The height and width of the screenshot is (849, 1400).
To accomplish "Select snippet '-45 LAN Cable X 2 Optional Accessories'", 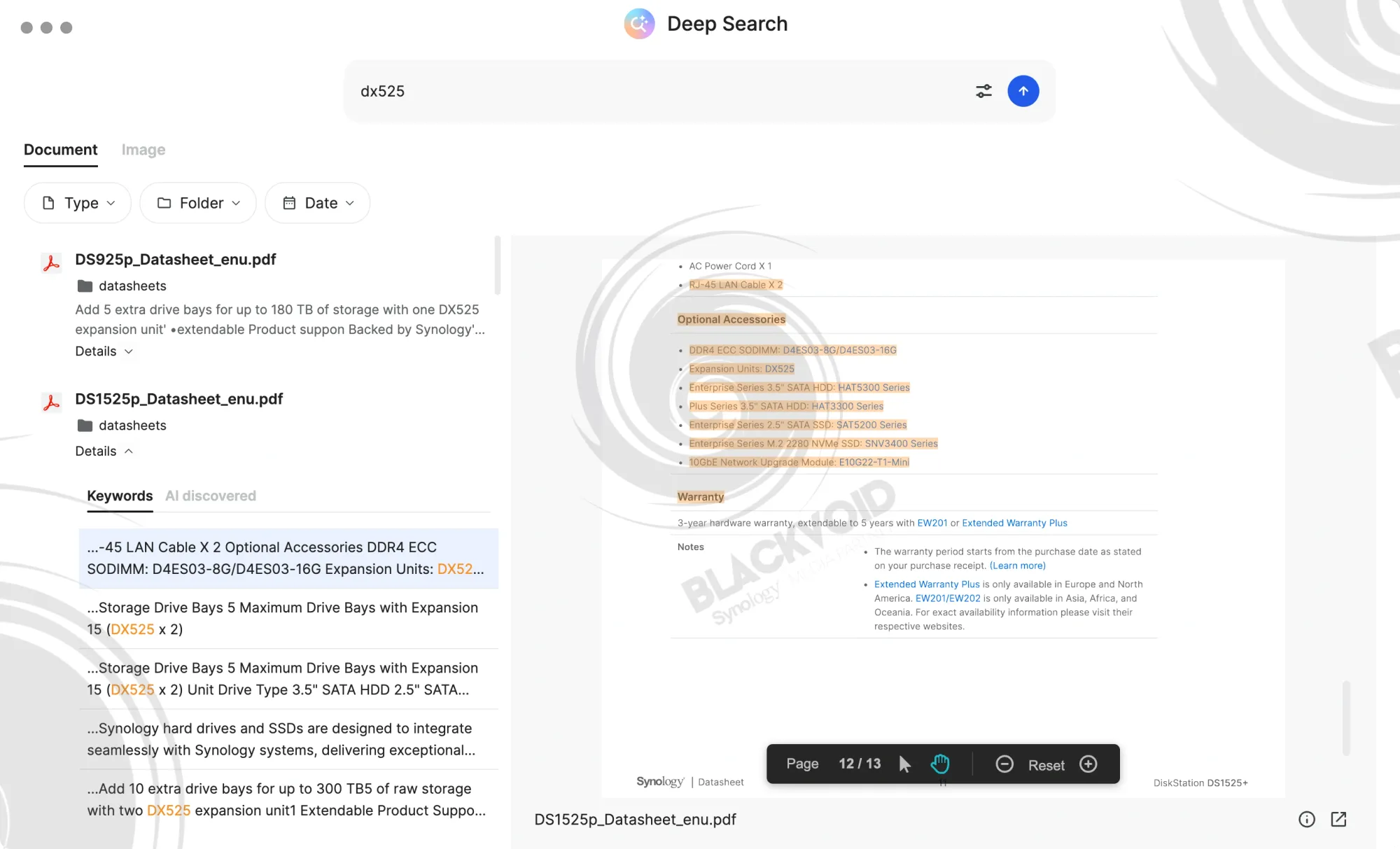I will [288, 558].
